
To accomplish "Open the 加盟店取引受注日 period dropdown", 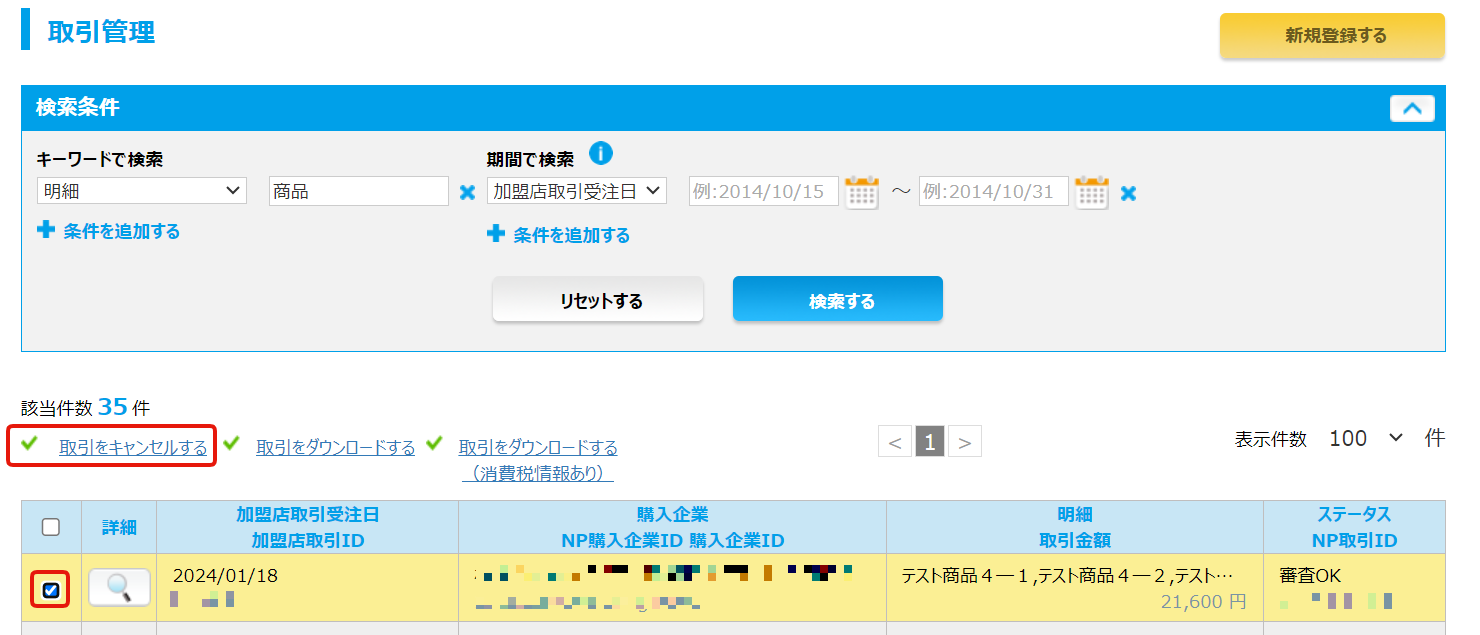I will point(577,190).
